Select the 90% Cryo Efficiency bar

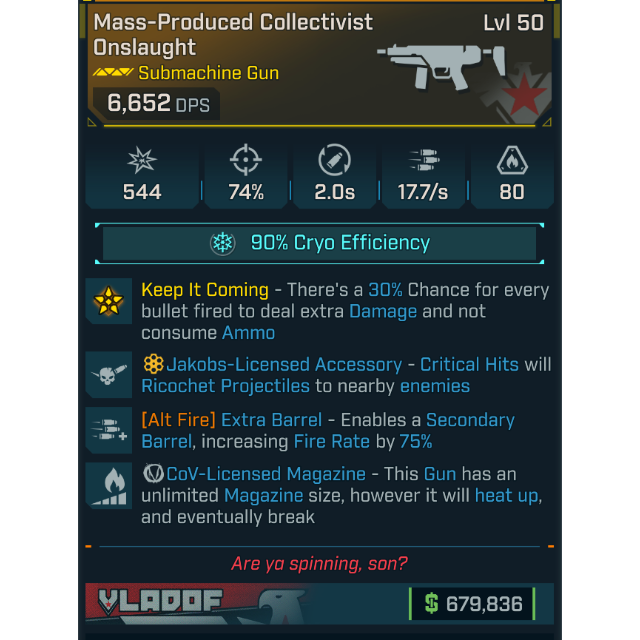point(319,243)
